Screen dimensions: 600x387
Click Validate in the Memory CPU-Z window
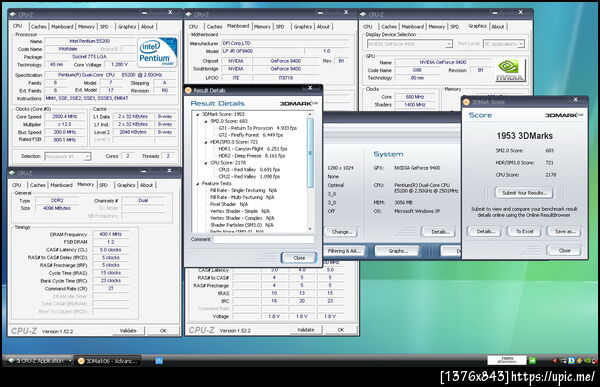pyautogui.click(x=128, y=330)
